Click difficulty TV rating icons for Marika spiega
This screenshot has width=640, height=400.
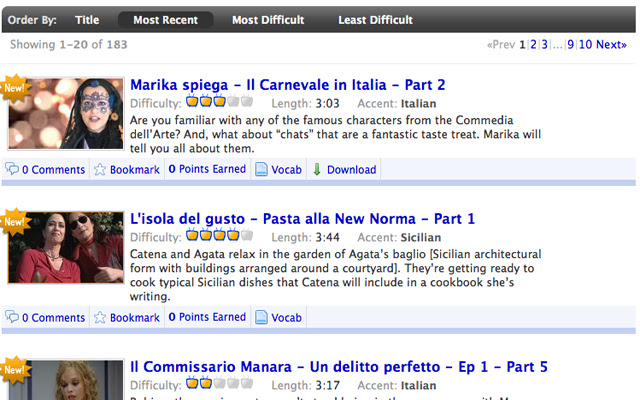(x=220, y=101)
